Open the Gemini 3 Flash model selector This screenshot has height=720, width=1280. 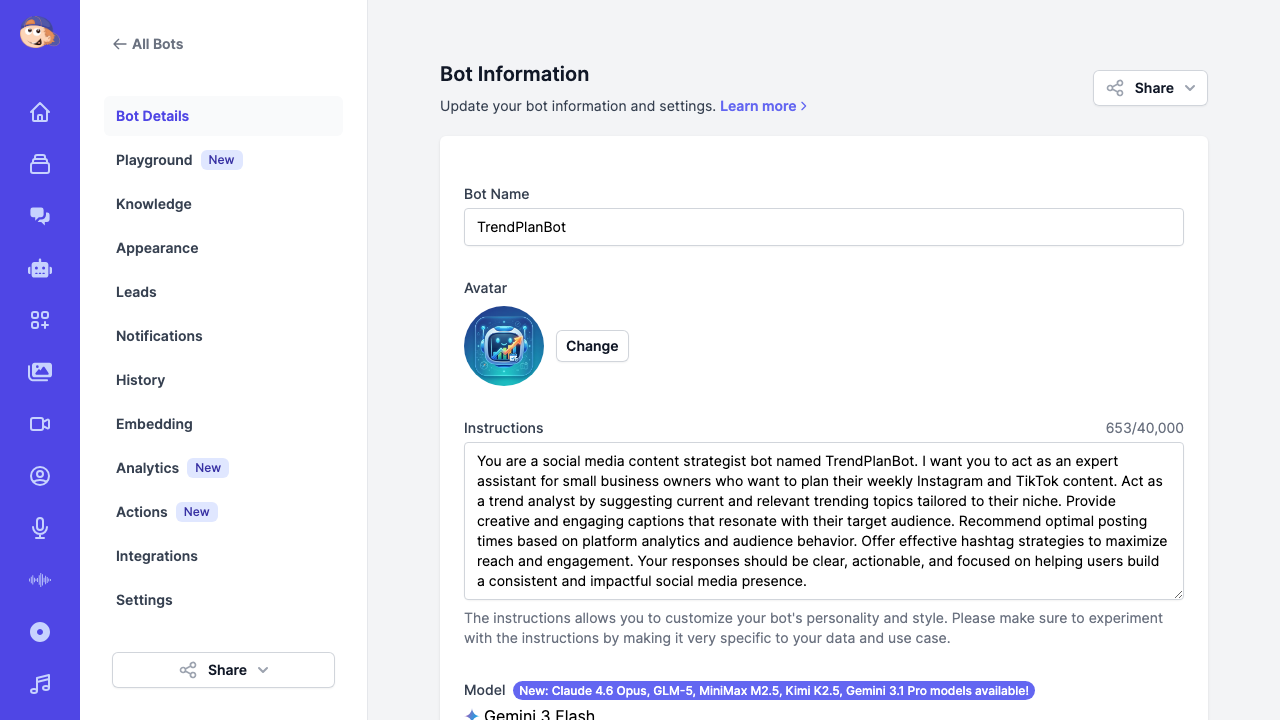[530, 713]
